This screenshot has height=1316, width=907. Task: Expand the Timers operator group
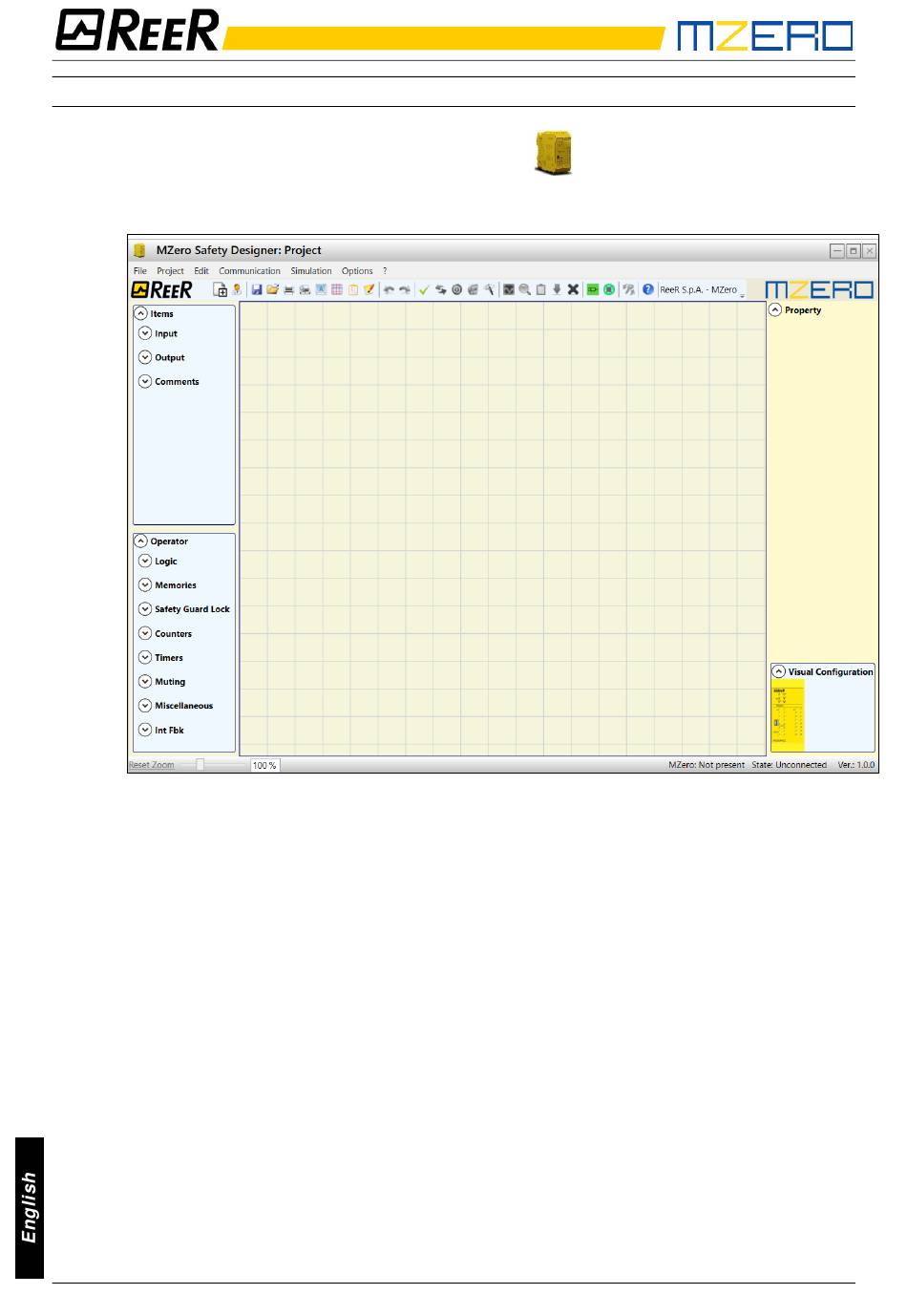145,658
